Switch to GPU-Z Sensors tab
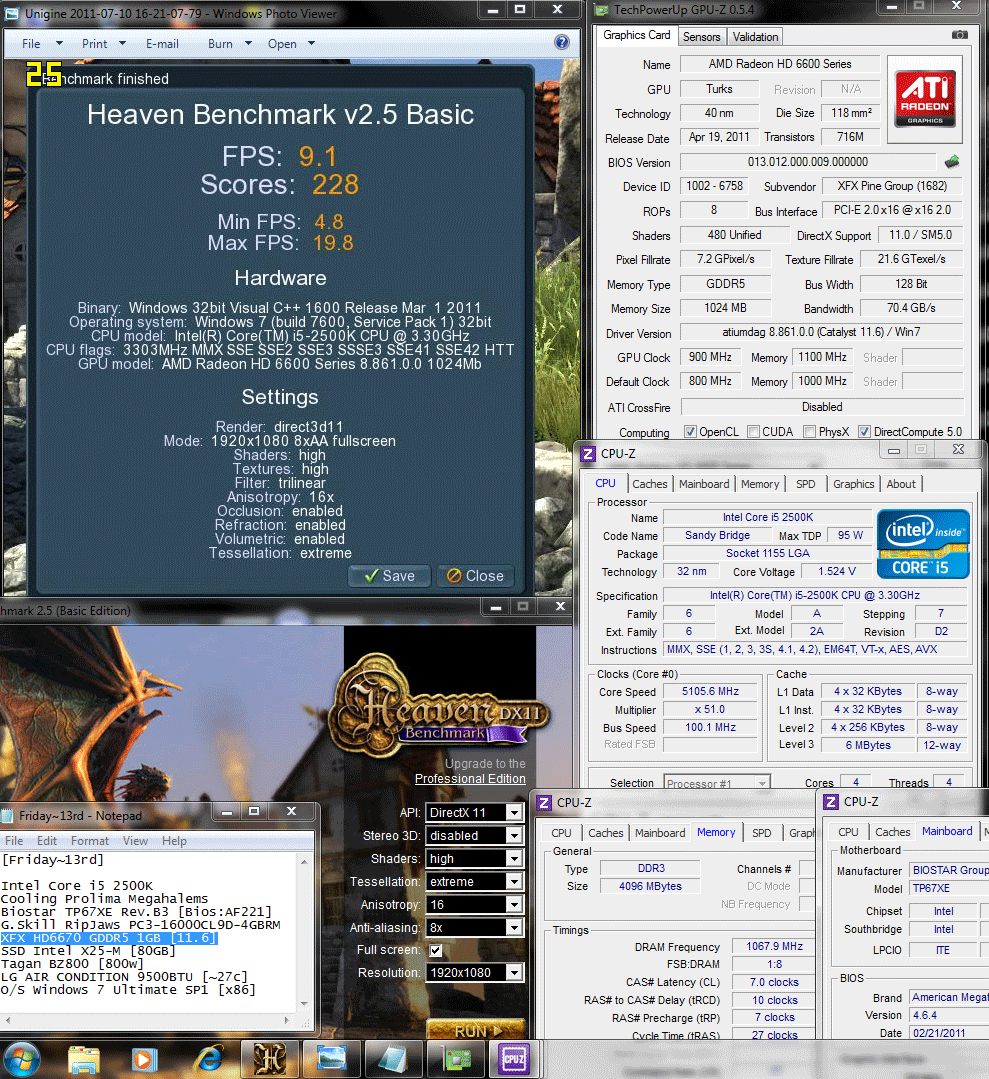The image size is (989, 1079). point(701,36)
